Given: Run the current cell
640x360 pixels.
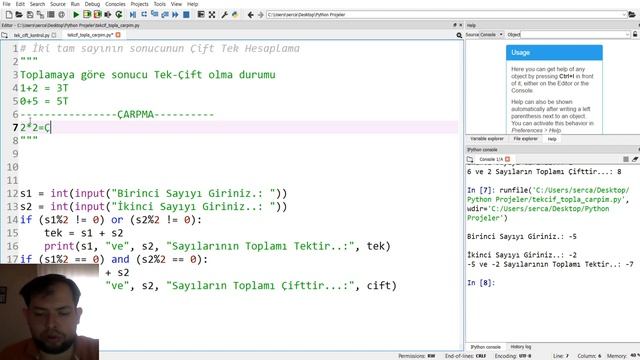Looking at the screenshot, I should [87, 15].
